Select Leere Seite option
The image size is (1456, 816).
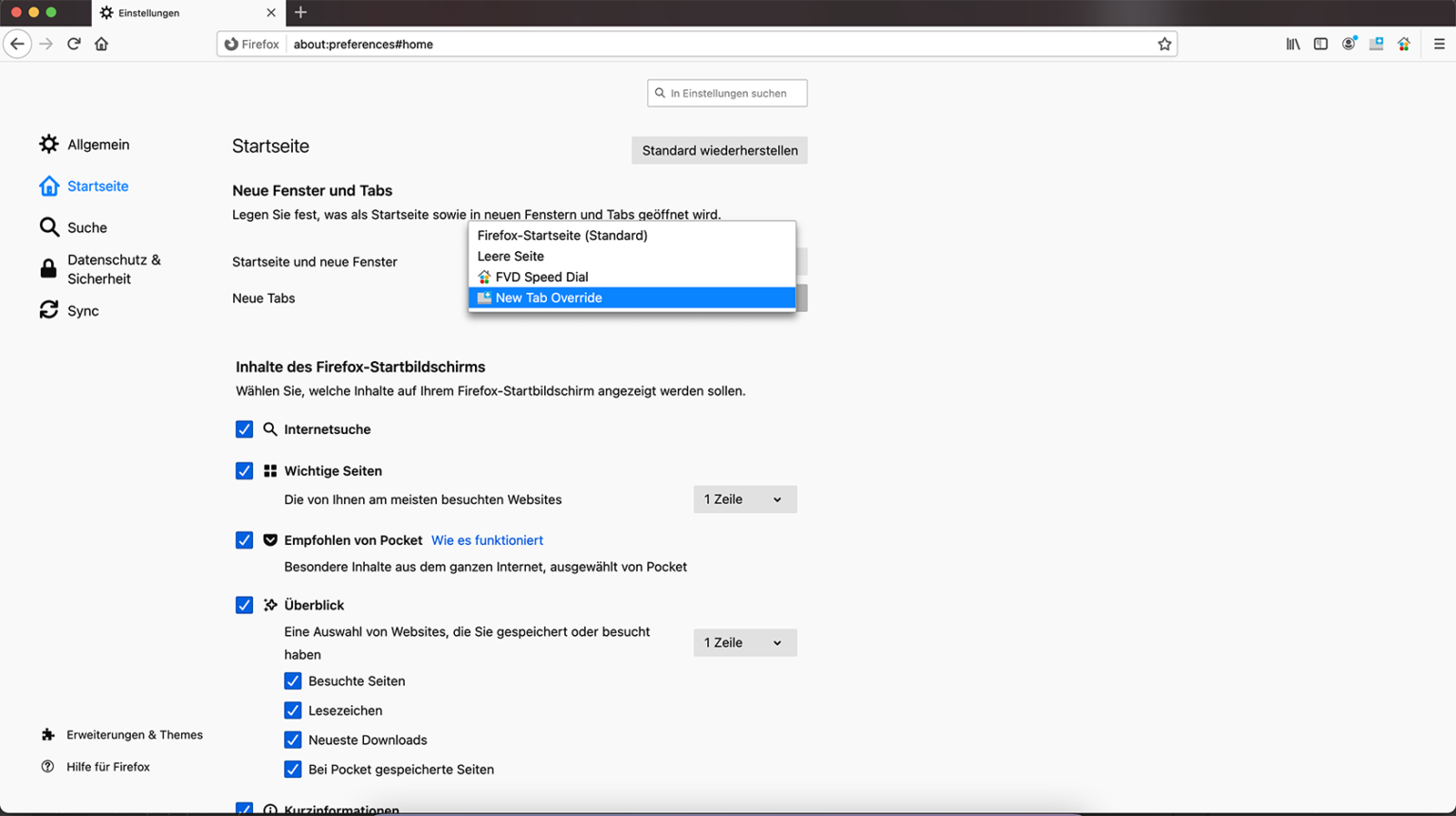[x=632, y=256]
